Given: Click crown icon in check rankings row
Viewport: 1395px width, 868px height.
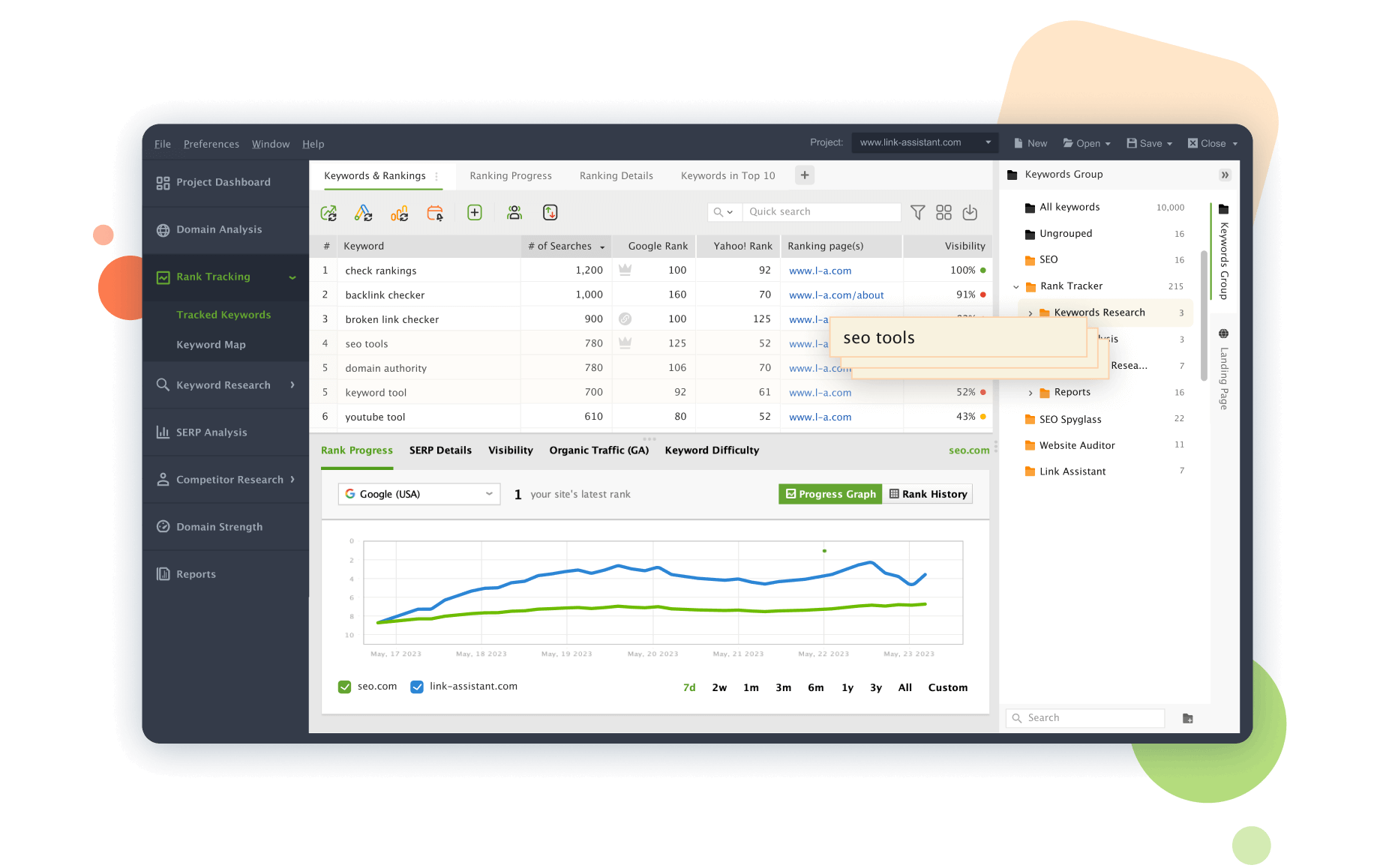Looking at the screenshot, I should point(625,270).
